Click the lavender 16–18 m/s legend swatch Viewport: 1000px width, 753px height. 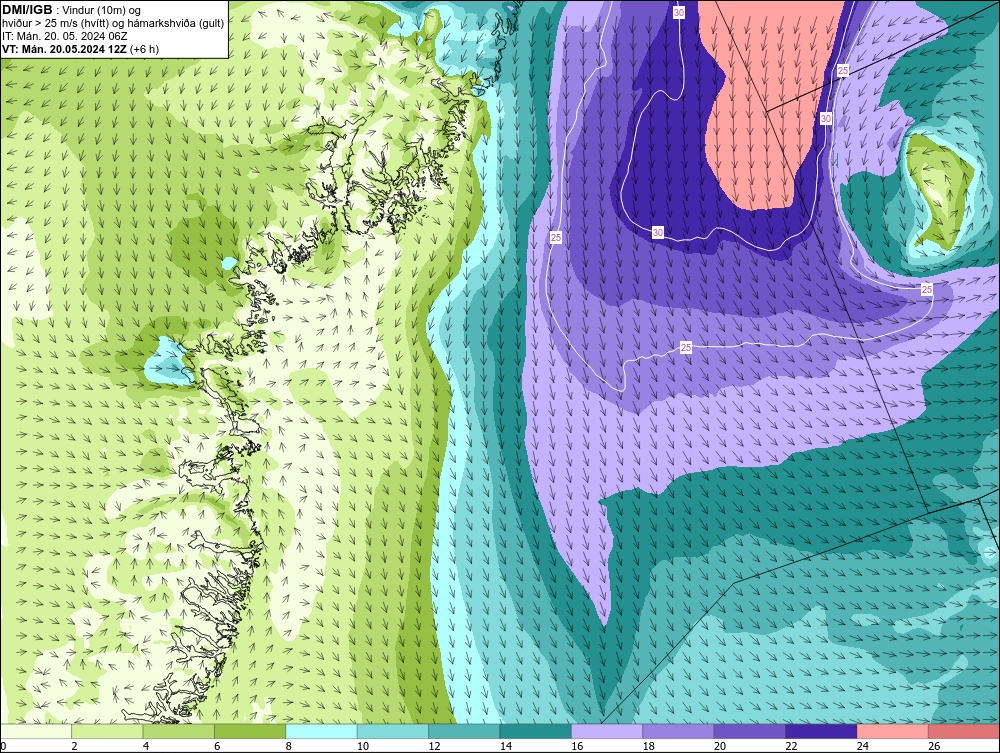(607, 731)
